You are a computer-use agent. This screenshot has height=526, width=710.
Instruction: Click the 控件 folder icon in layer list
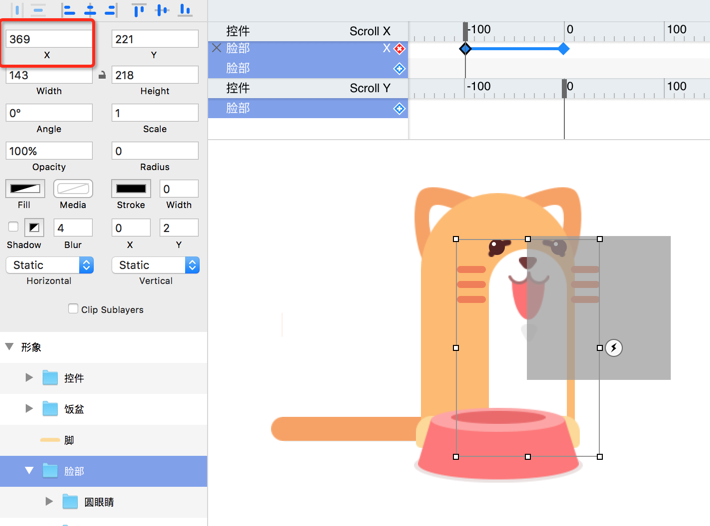coord(50,378)
